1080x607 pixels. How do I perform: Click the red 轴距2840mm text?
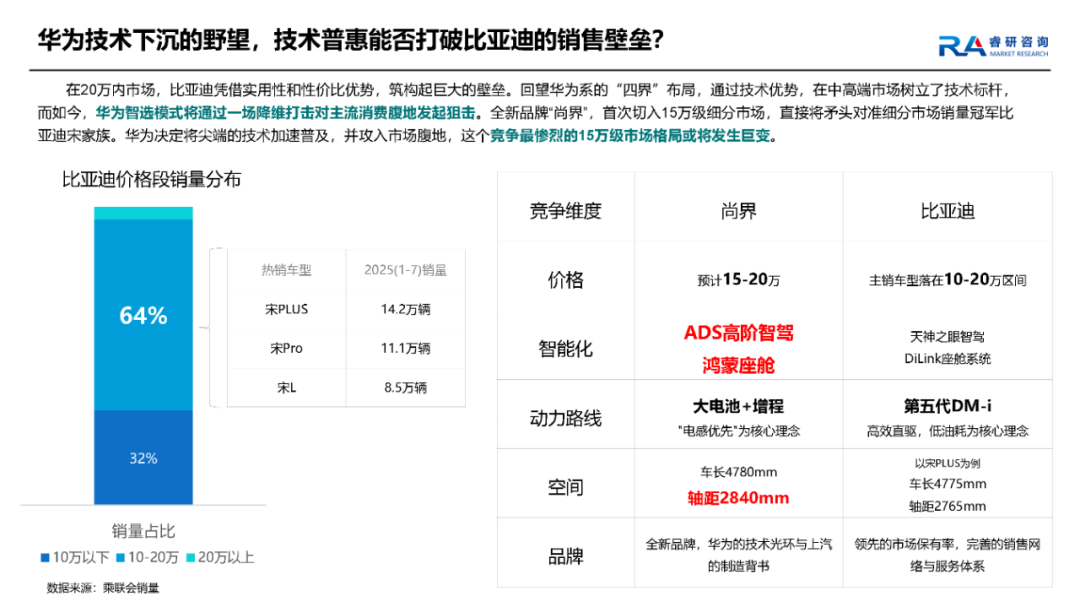(x=738, y=497)
